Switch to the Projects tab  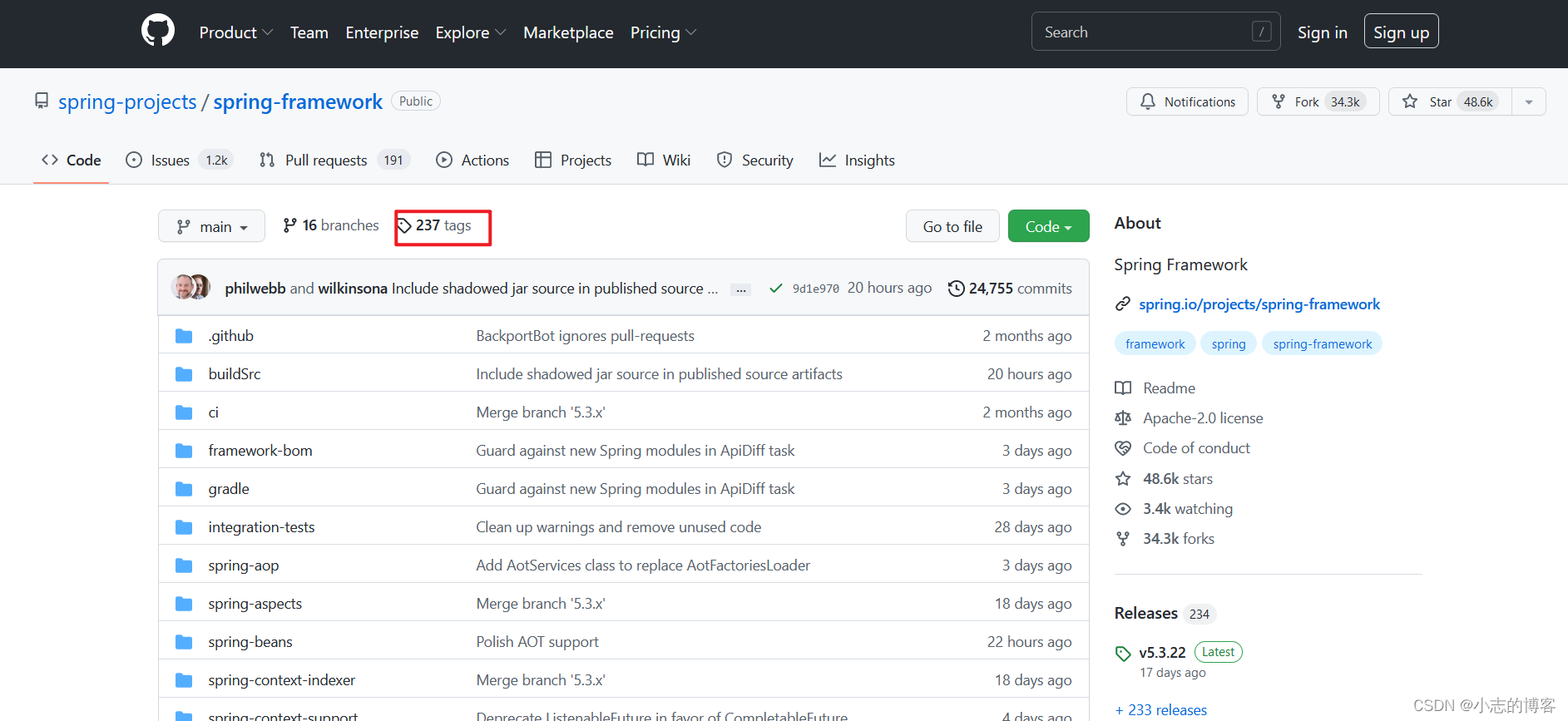pyautogui.click(x=573, y=160)
